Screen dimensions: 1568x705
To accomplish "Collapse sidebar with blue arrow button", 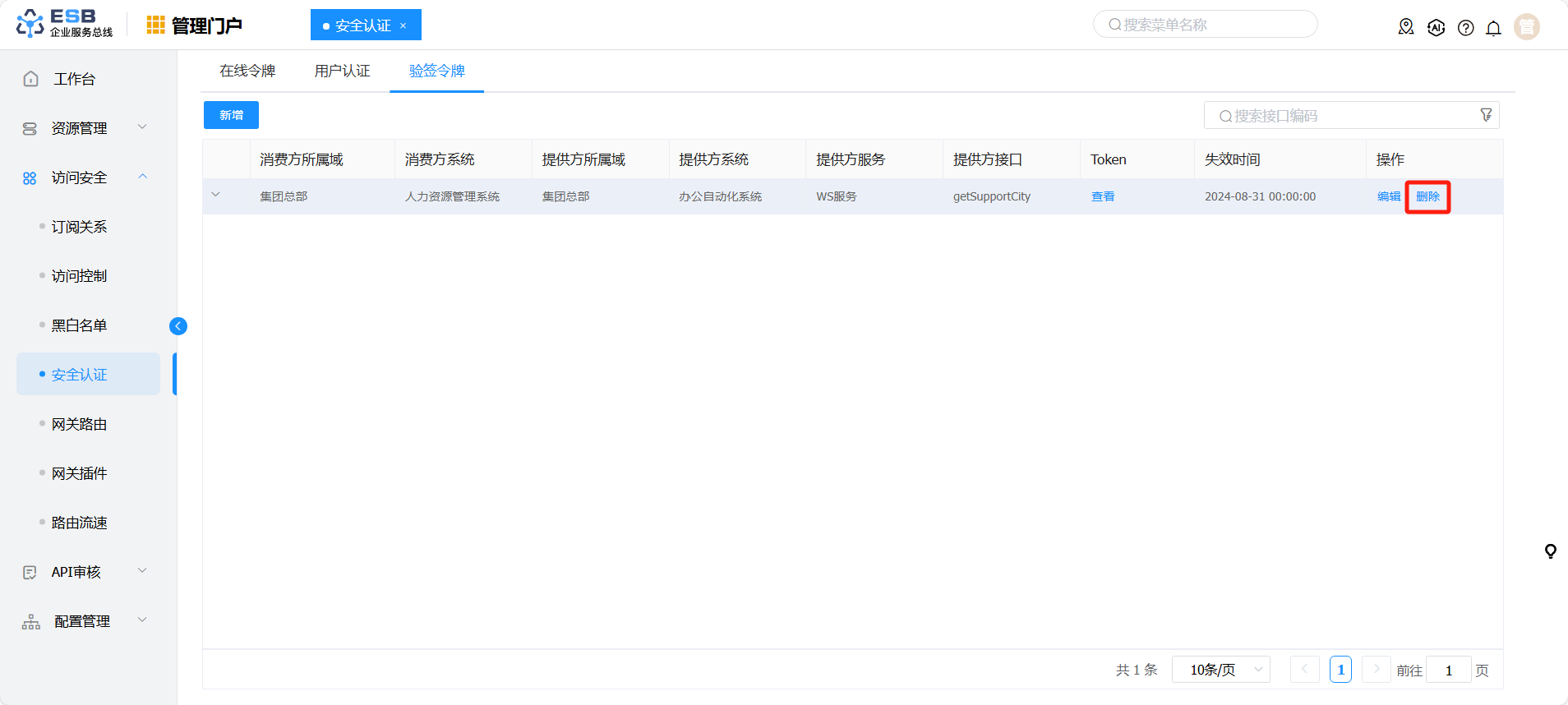I will point(178,326).
